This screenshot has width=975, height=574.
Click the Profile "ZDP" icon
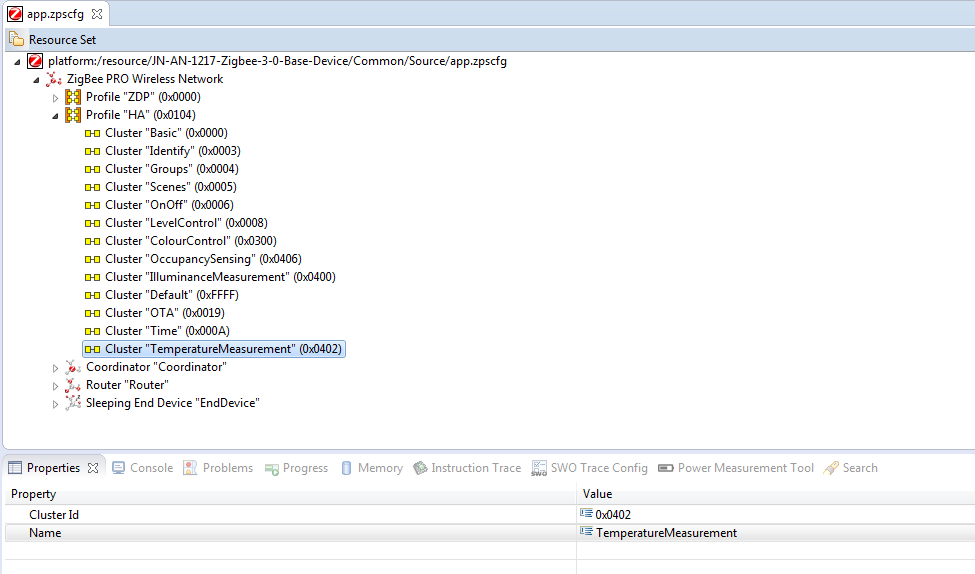point(73,97)
